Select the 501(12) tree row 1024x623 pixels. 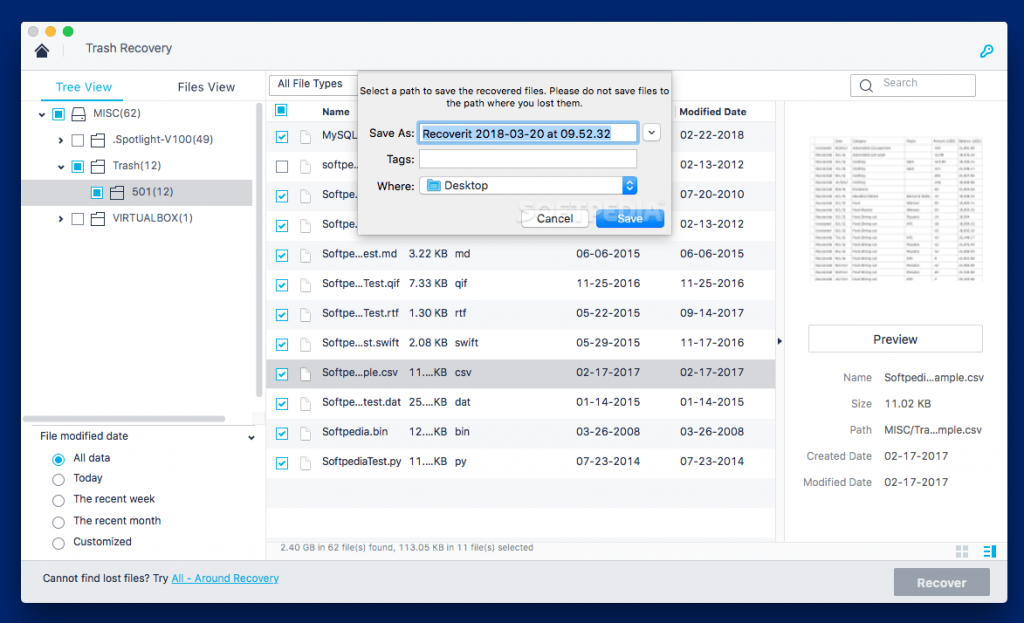[x=137, y=193]
